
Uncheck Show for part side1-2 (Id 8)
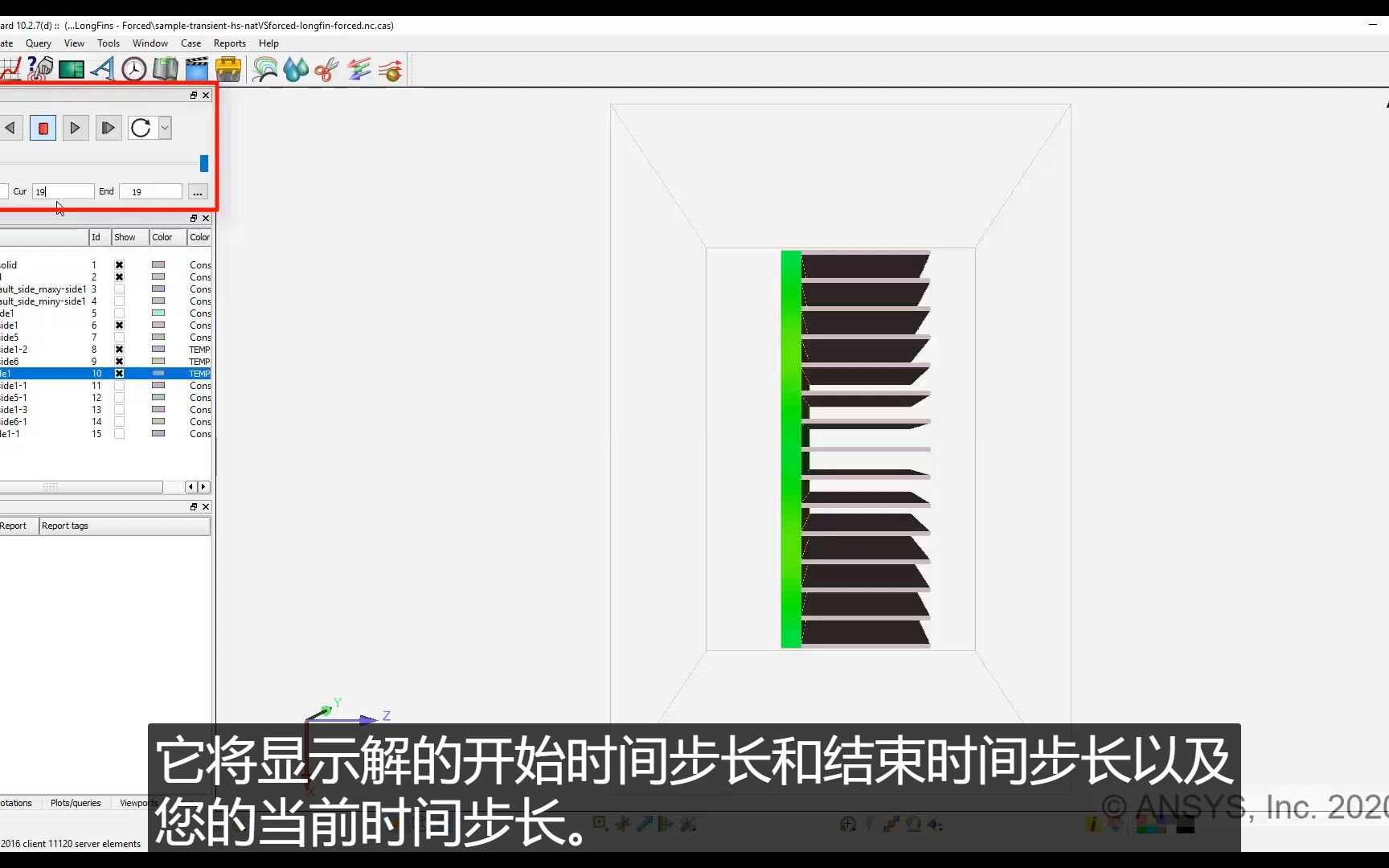pyautogui.click(x=120, y=350)
